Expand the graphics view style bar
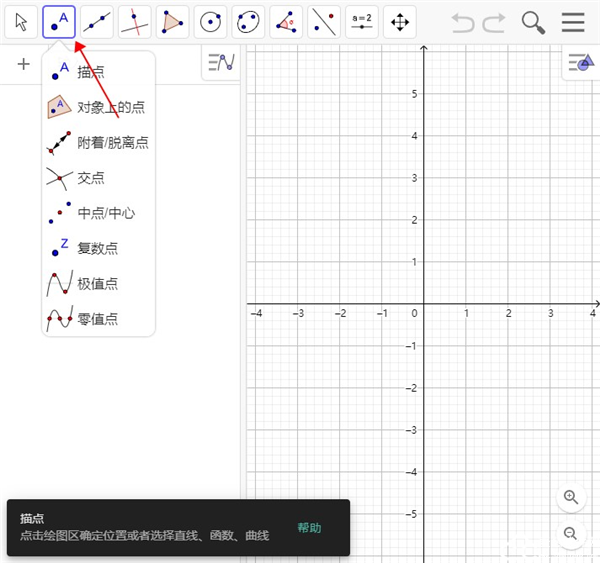The height and width of the screenshot is (563, 600). (579, 64)
